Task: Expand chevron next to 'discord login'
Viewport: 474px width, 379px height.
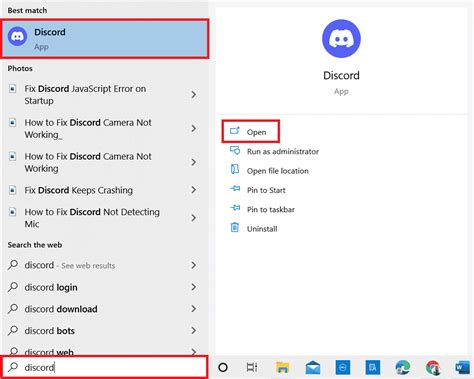Action: pyautogui.click(x=193, y=287)
